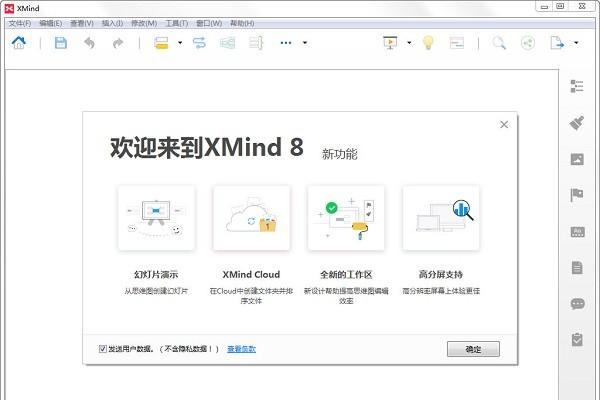Undo the last action

coord(89,43)
